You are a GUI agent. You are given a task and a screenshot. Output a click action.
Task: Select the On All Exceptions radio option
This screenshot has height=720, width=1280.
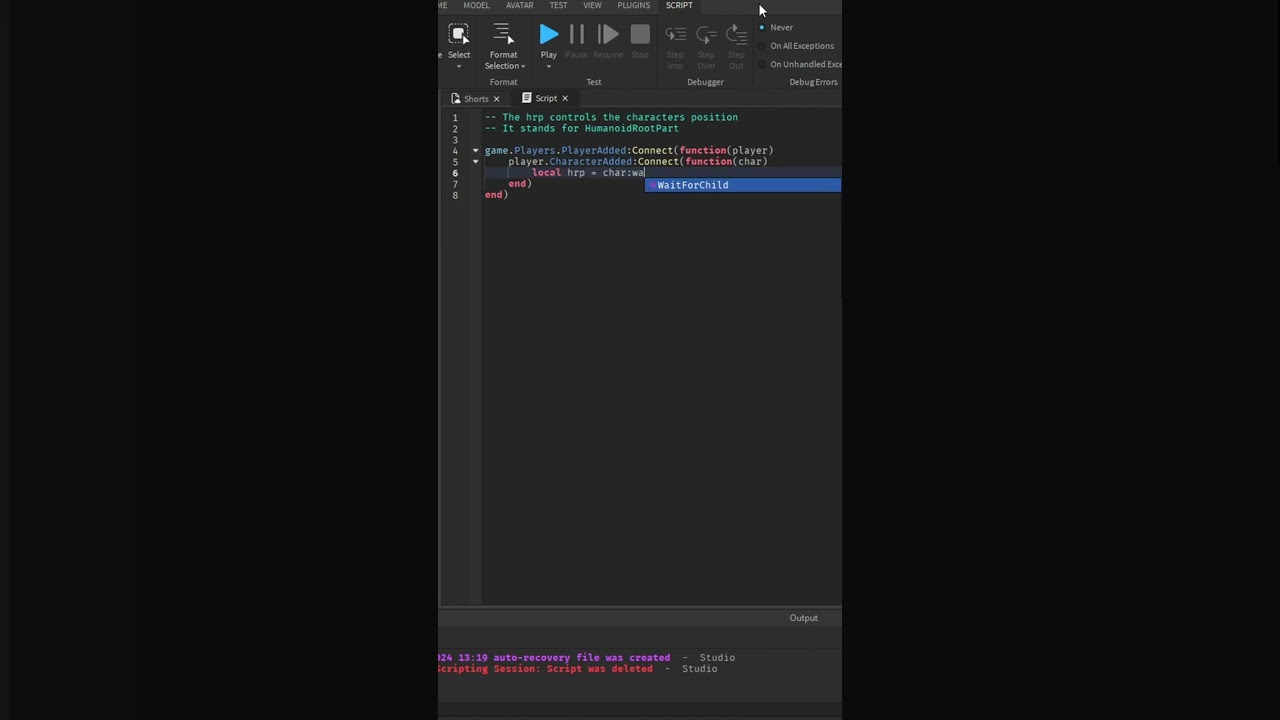(762, 46)
